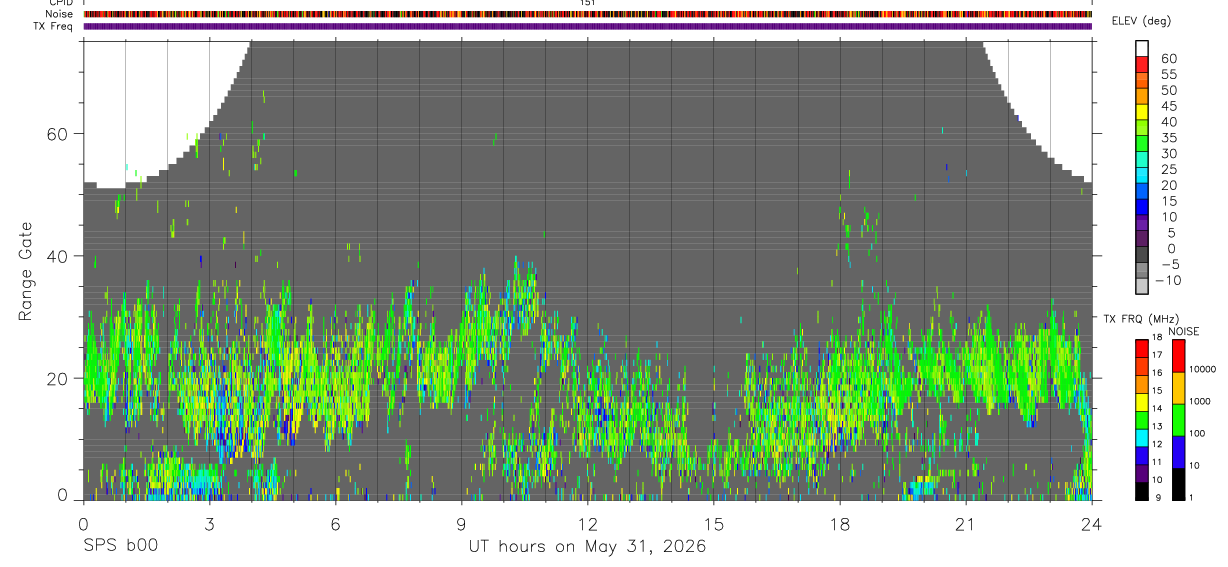Click x-axis tick label 3
1228x567 pixels.
209,523
